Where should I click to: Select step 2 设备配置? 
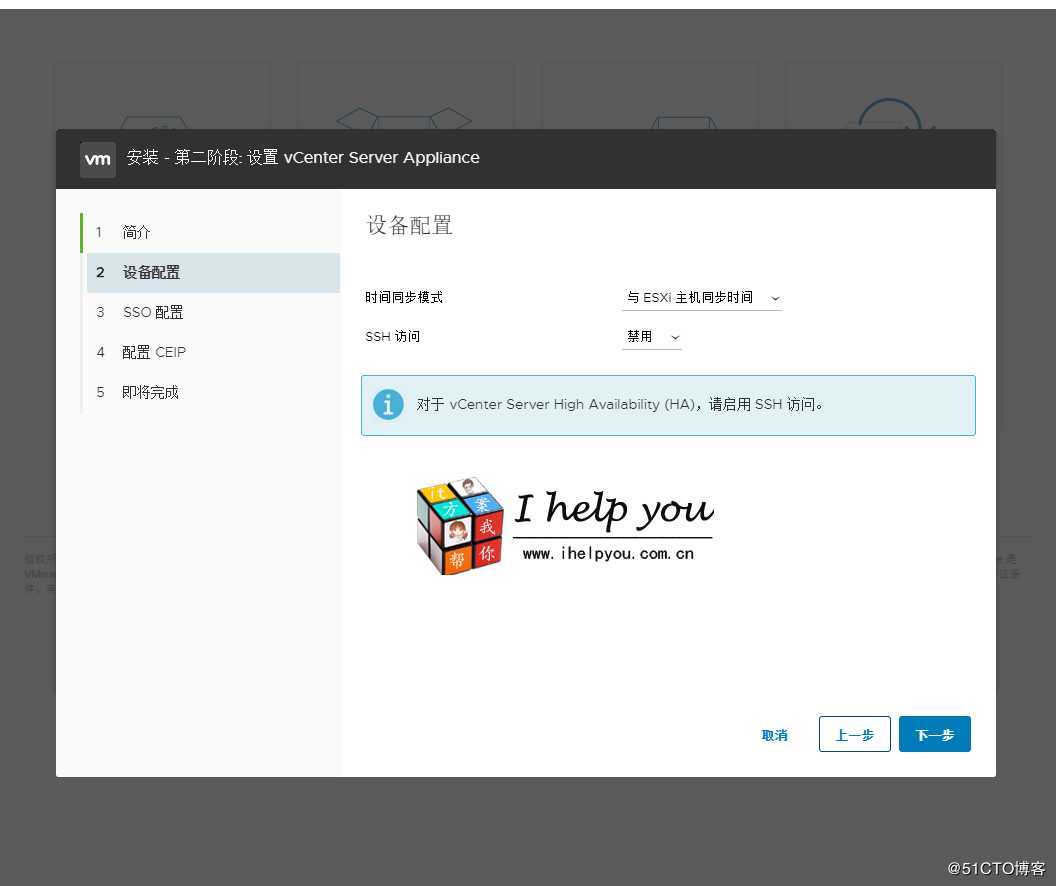[213, 273]
